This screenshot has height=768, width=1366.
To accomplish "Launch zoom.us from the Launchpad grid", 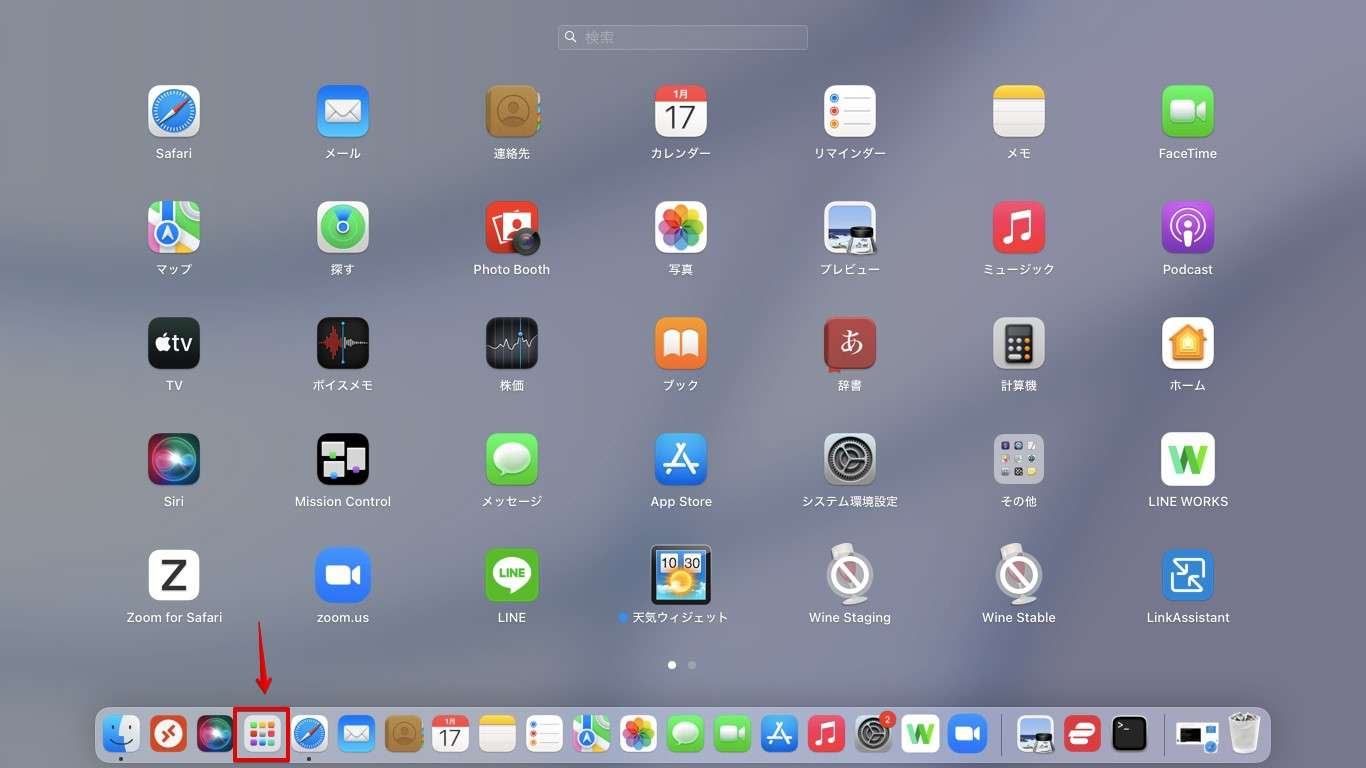I will pos(343,575).
